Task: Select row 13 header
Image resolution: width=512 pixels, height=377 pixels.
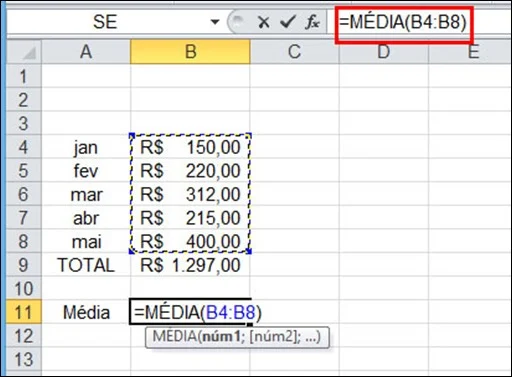Action: (23, 360)
